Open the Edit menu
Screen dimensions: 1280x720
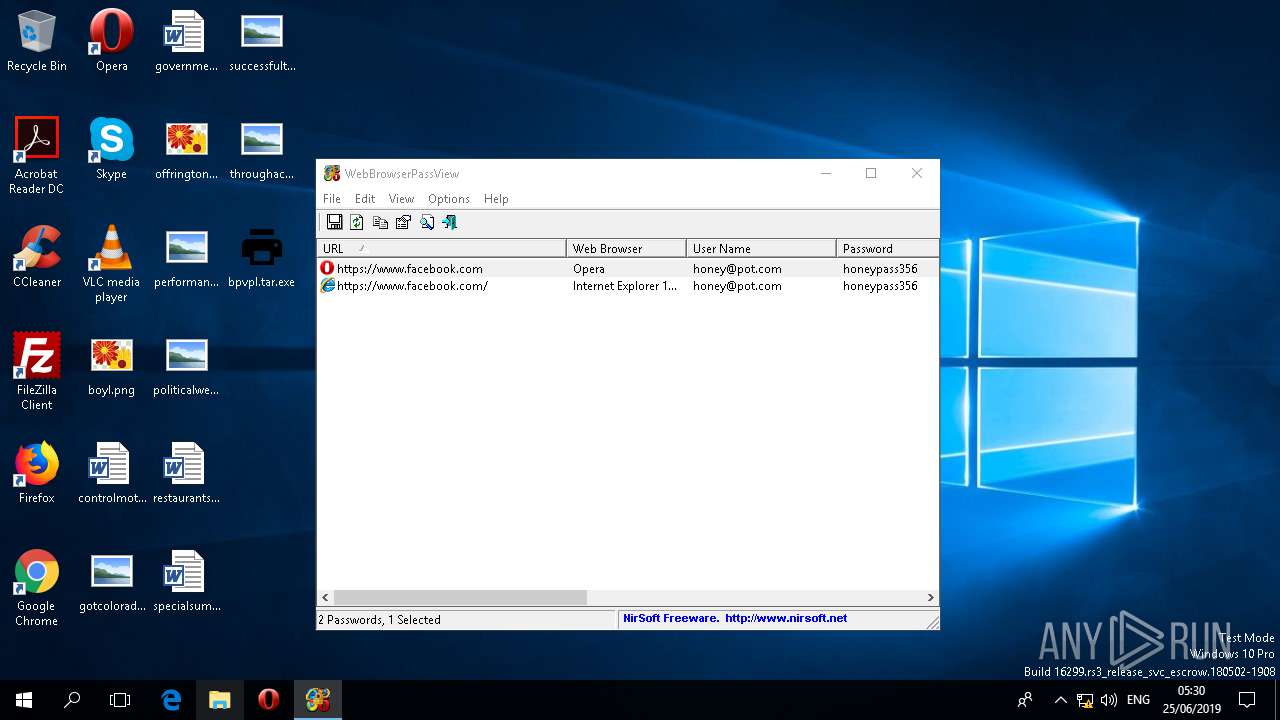[365, 199]
